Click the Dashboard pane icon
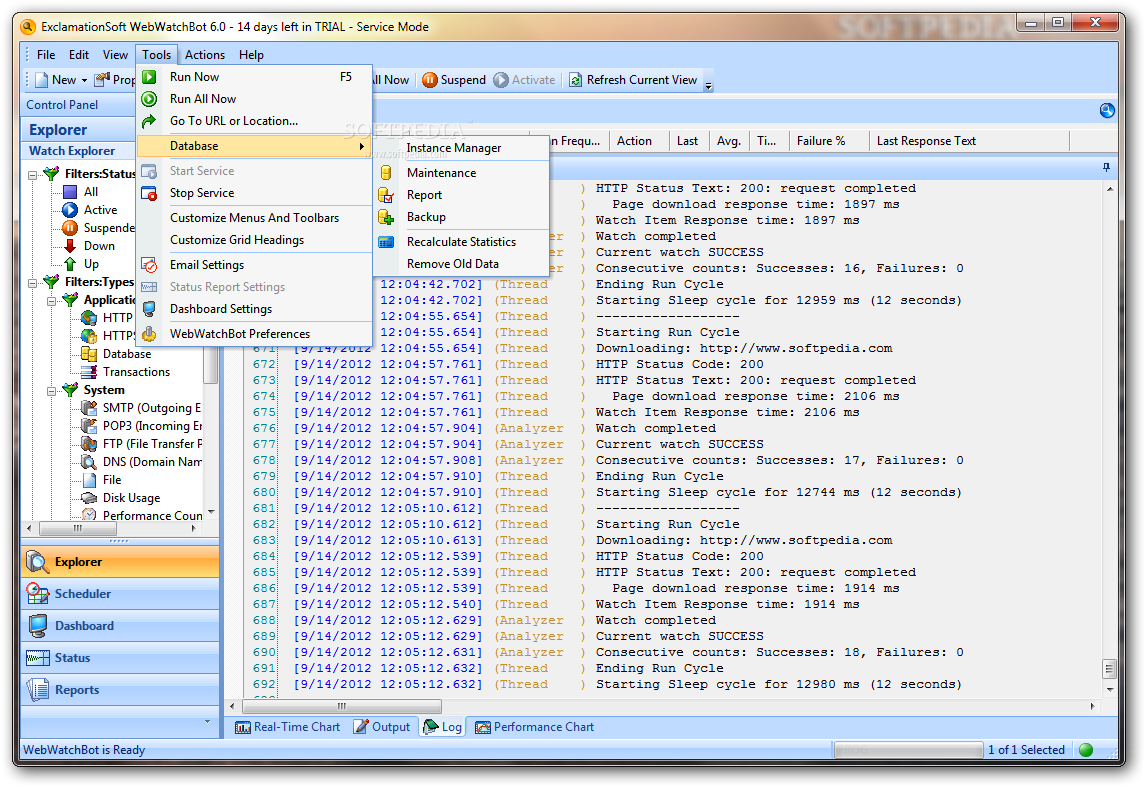The image size is (1146, 787). tap(37, 626)
